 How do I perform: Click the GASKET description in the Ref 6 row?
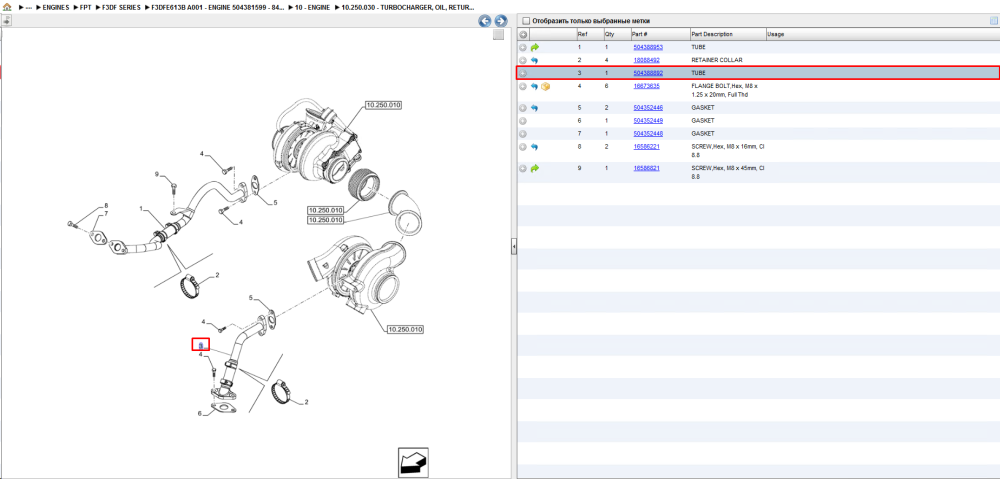(x=703, y=121)
